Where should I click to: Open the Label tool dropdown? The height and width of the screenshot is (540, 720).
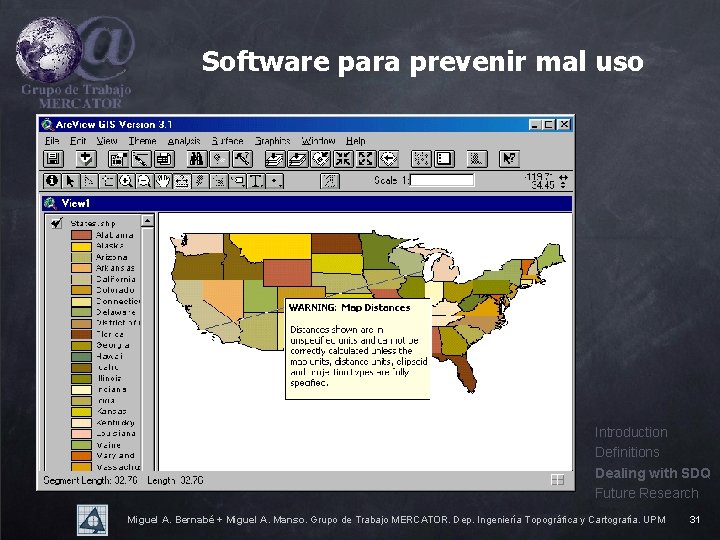pyautogui.click(x=238, y=181)
